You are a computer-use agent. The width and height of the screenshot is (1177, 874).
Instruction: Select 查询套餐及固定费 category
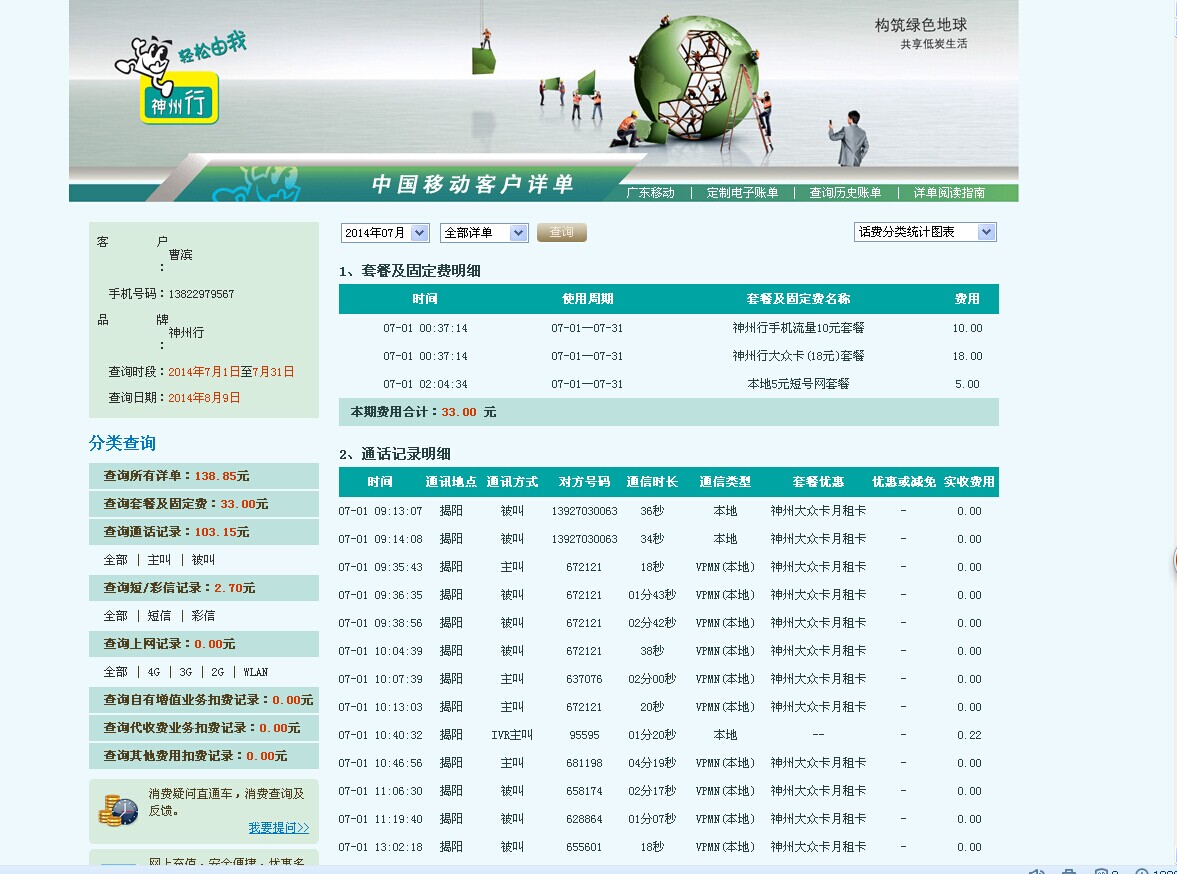(203, 504)
